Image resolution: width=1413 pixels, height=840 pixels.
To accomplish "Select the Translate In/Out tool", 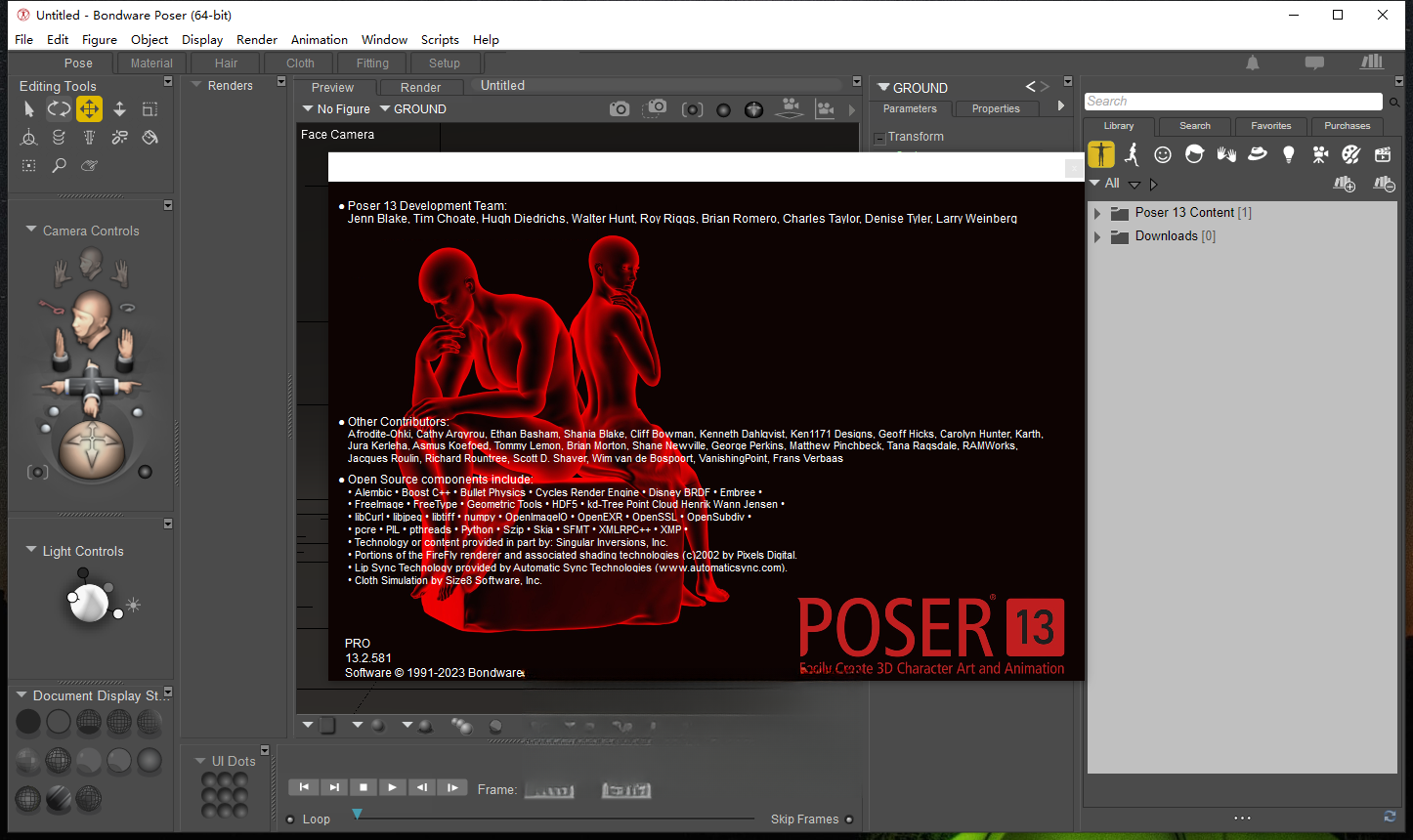I will (x=119, y=109).
